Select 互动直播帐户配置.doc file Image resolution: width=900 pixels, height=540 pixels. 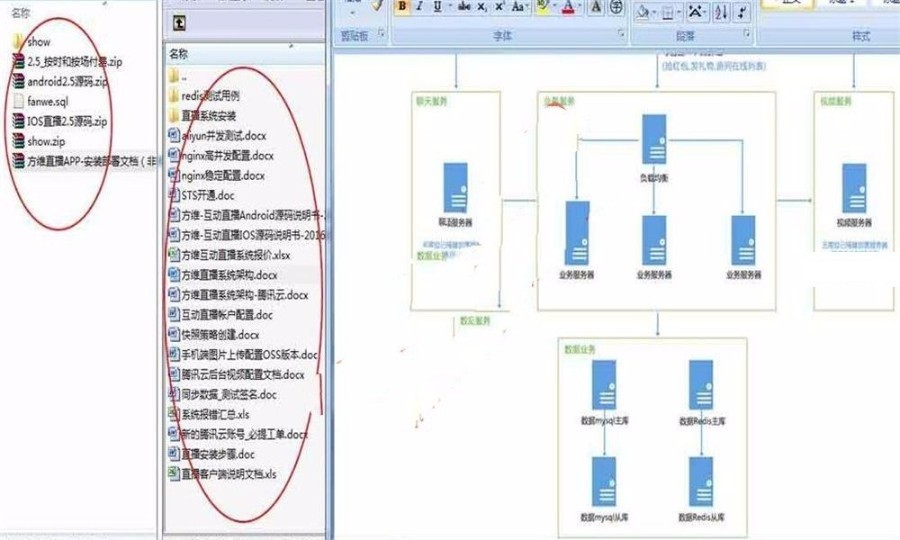click(x=220, y=315)
